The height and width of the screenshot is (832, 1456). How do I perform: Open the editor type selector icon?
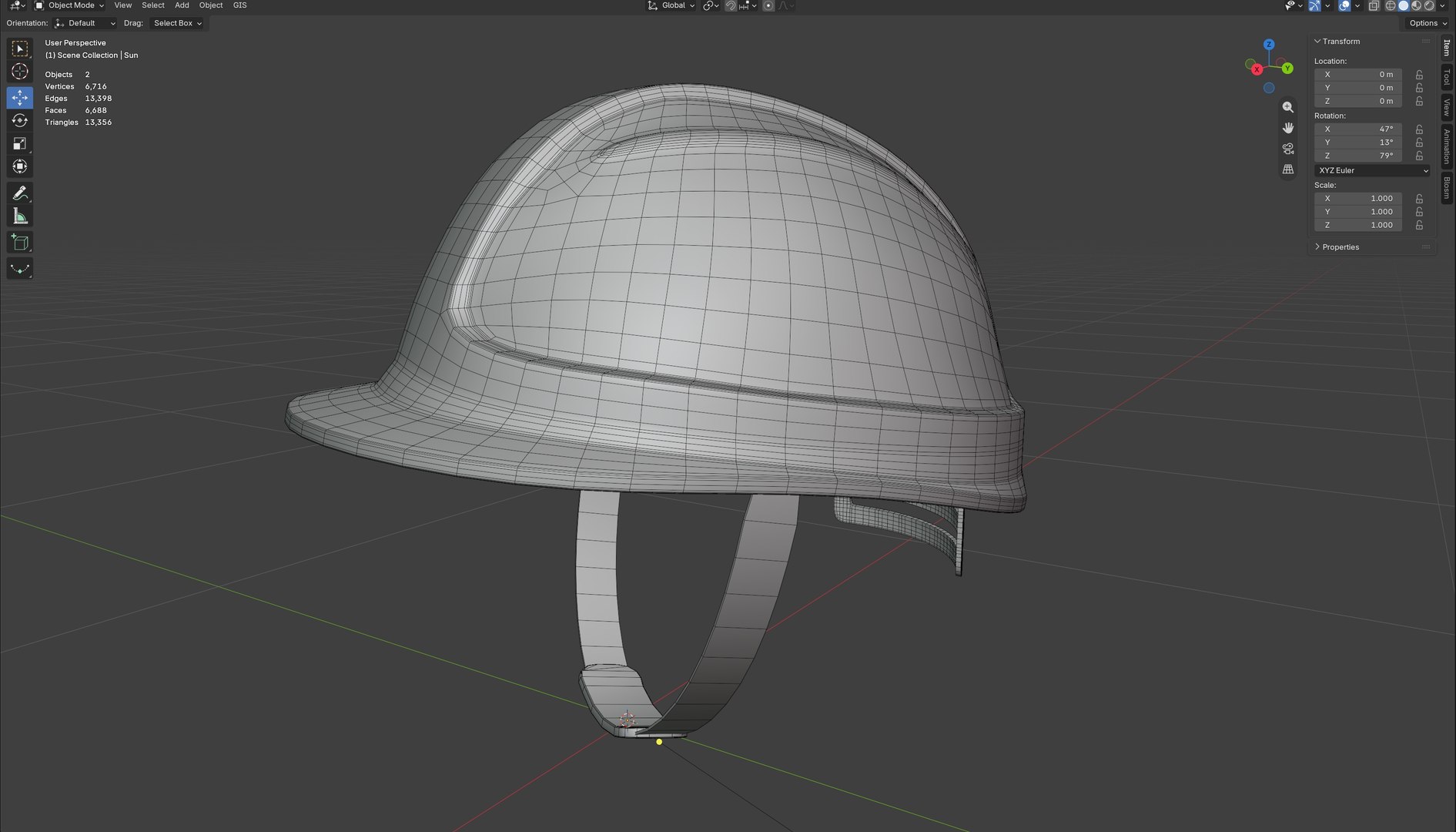click(16, 5)
